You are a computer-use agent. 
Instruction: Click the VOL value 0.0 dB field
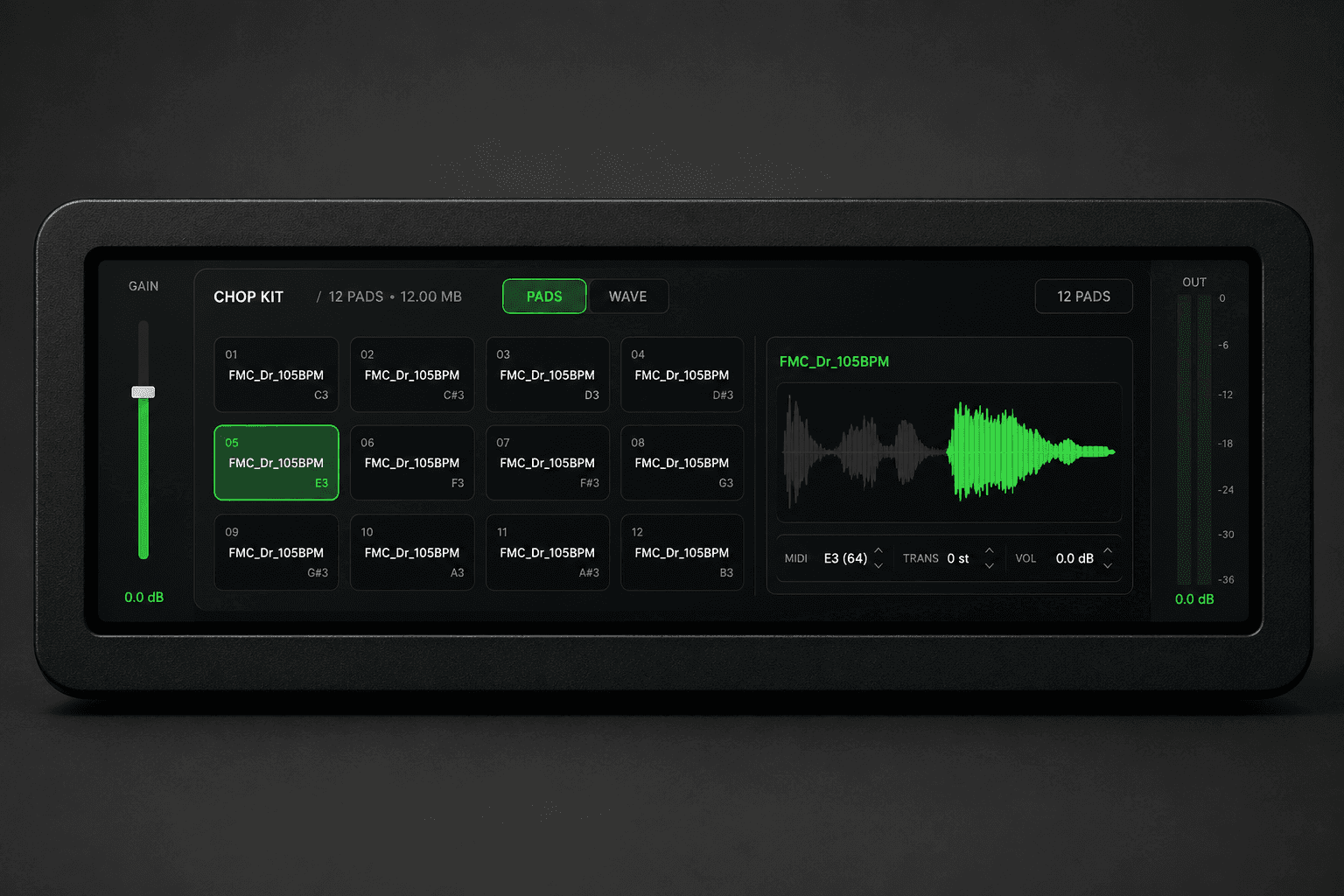point(1074,558)
